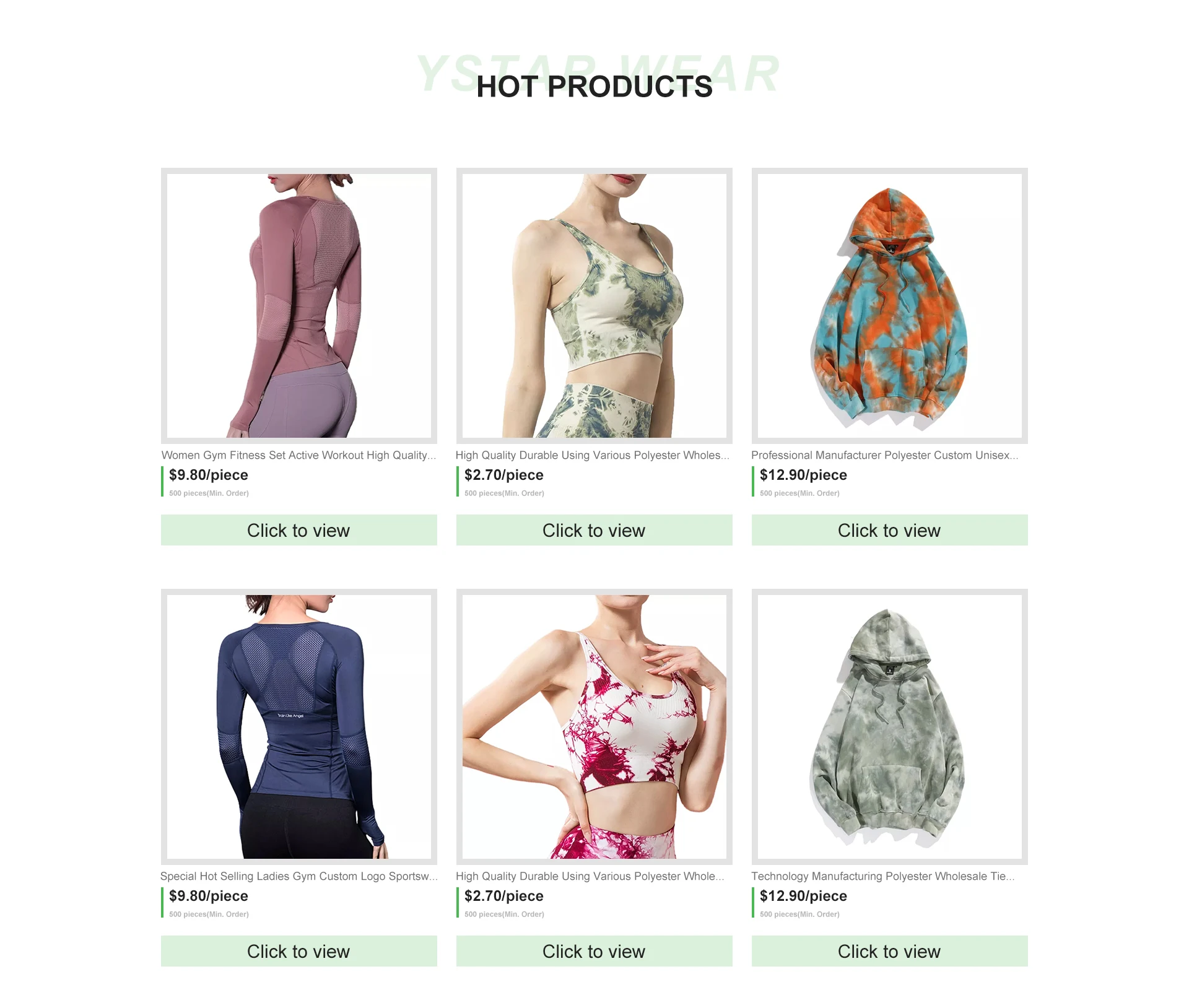1189x1008 pixels.
Task: Open the orange and blue tie-dye hoodie image
Action: click(890, 305)
